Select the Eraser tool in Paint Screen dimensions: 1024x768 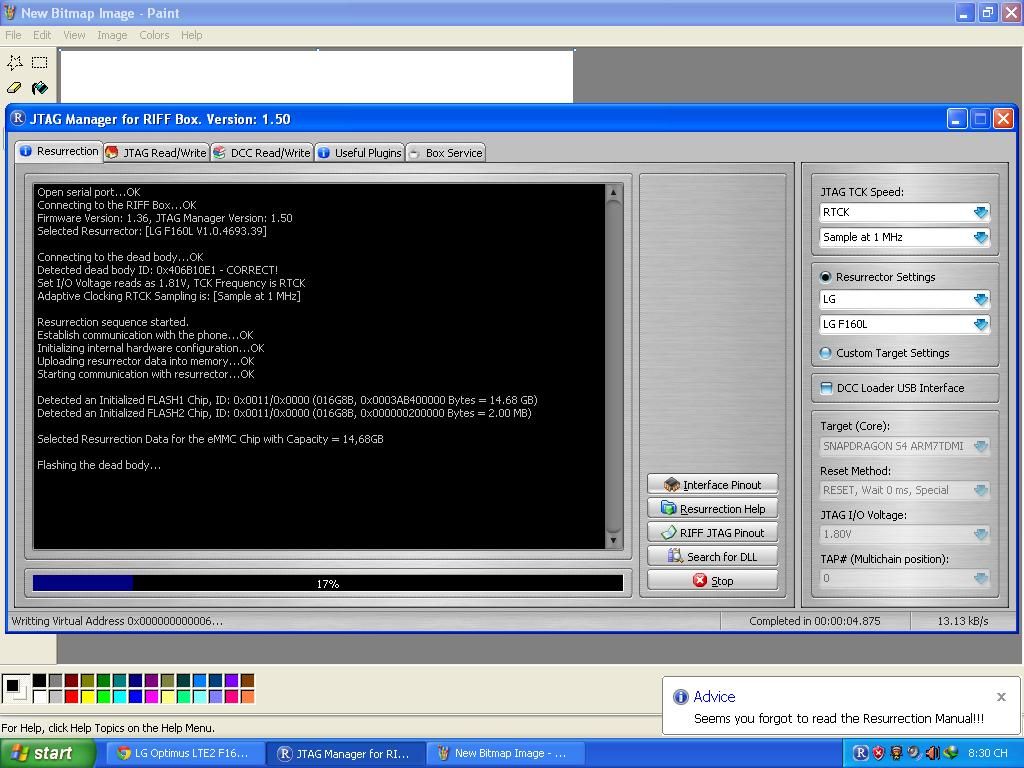pos(14,87)
